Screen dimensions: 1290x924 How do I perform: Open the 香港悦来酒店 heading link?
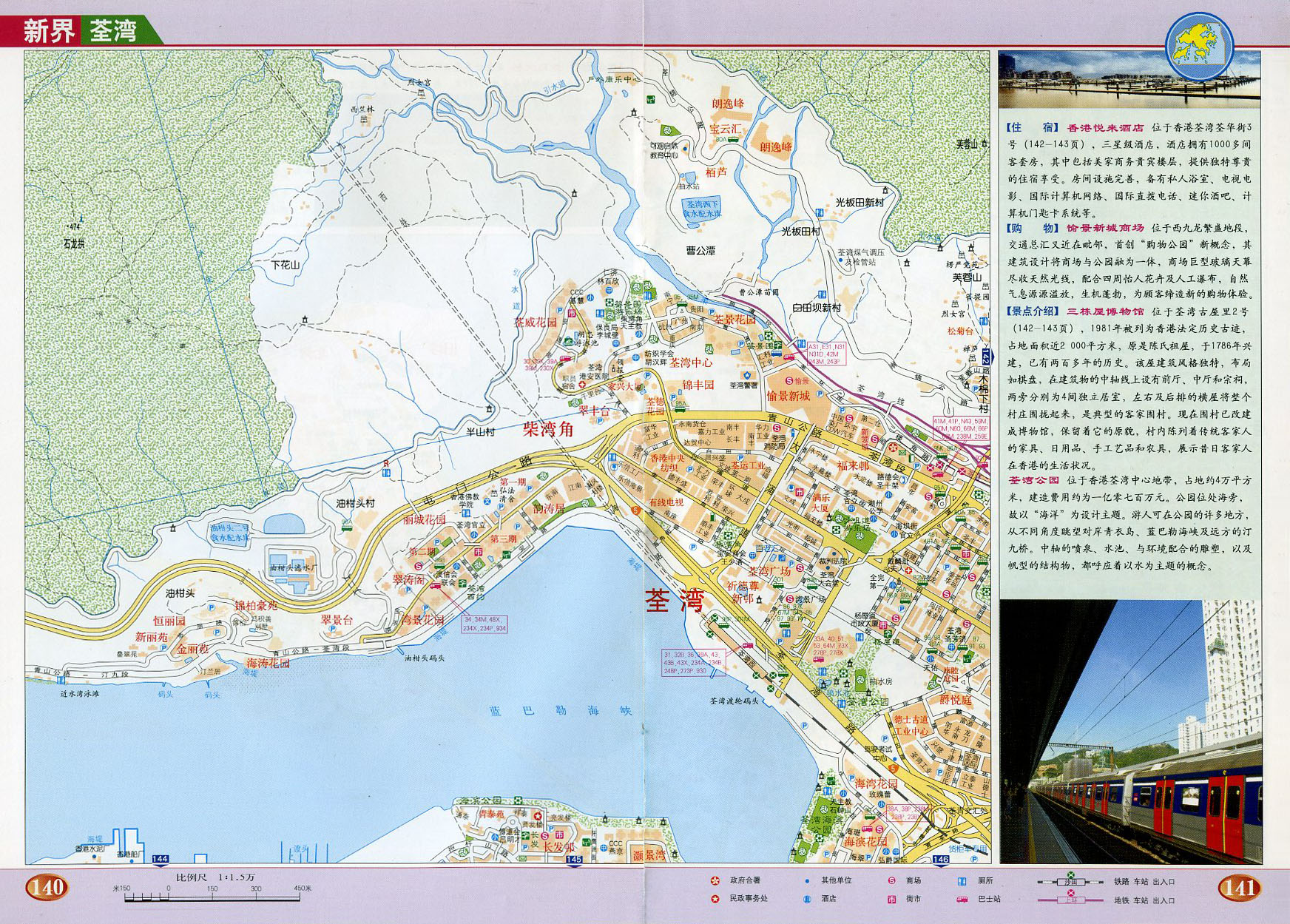click(1105, 128)
